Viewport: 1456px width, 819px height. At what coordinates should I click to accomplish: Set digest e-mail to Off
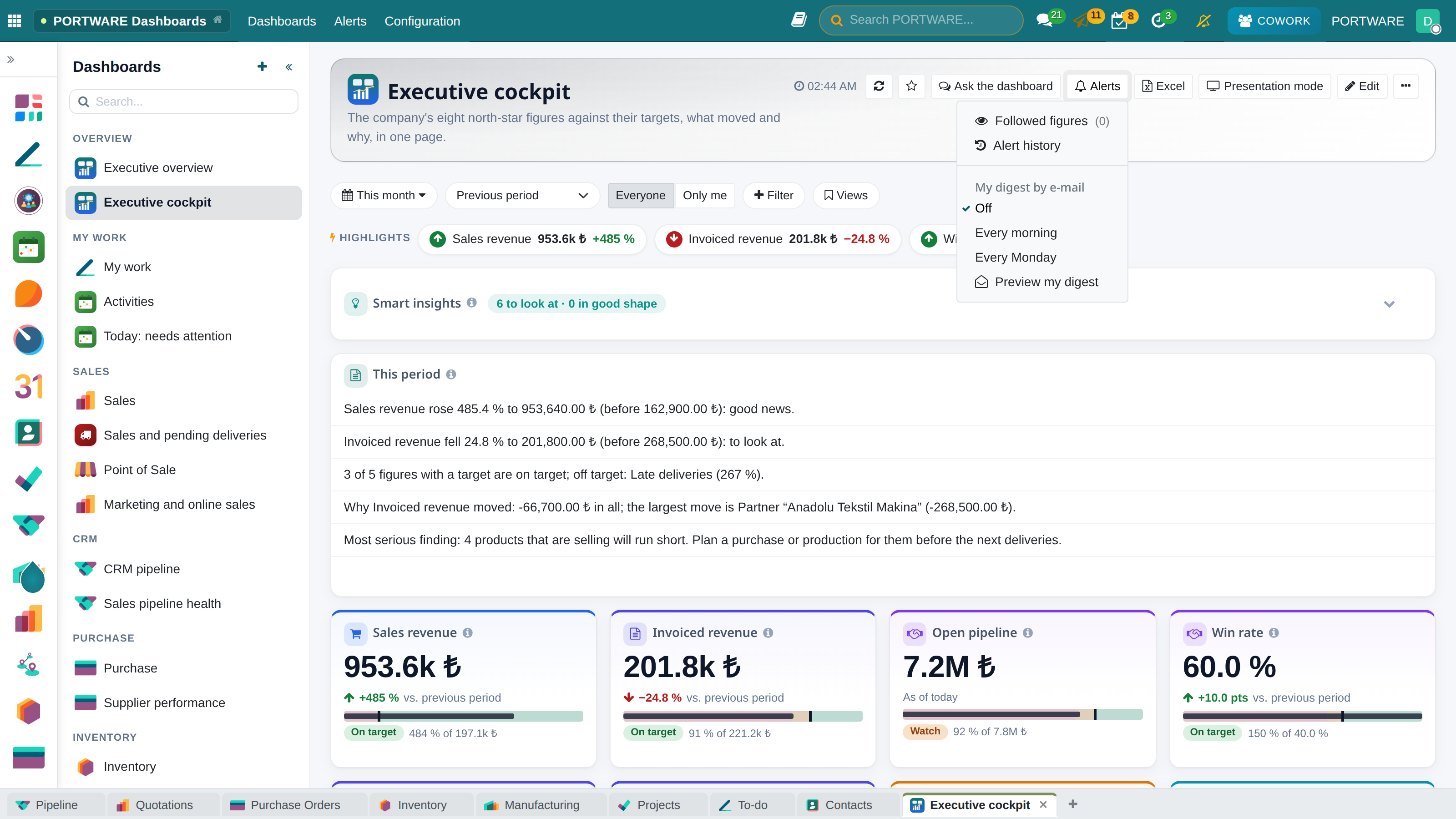(x=1041, y=208)
